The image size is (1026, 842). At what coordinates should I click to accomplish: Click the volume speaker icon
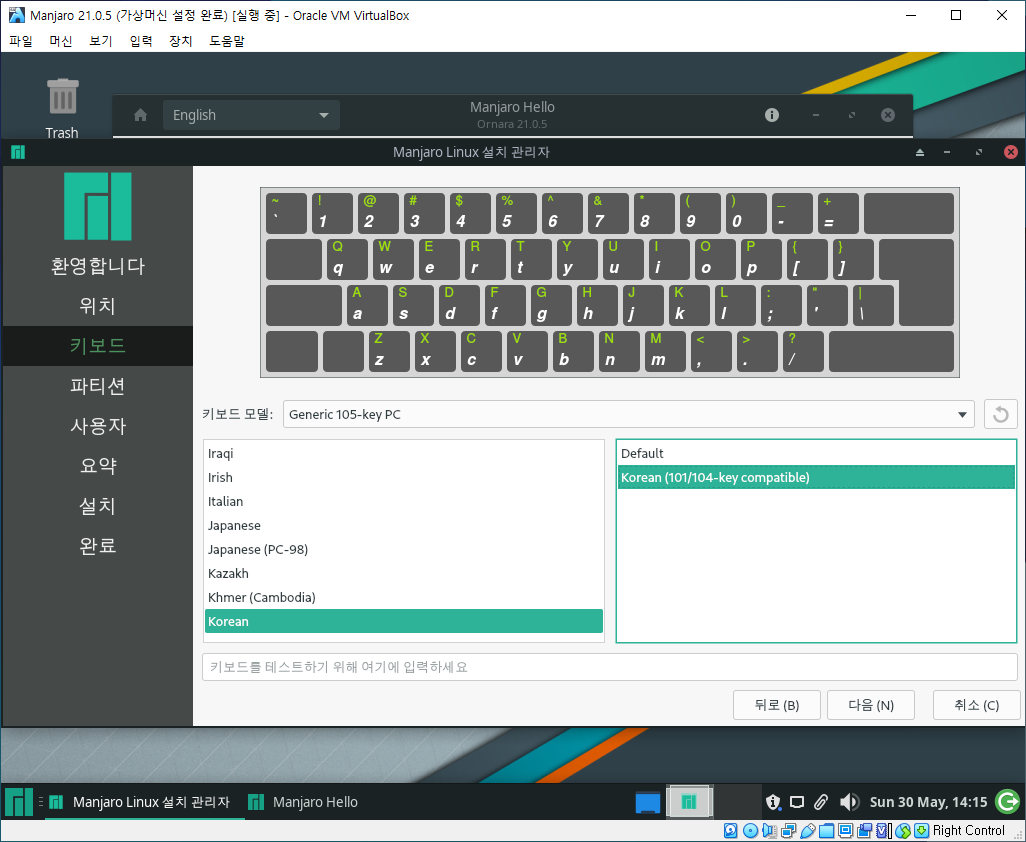(849, 802)
